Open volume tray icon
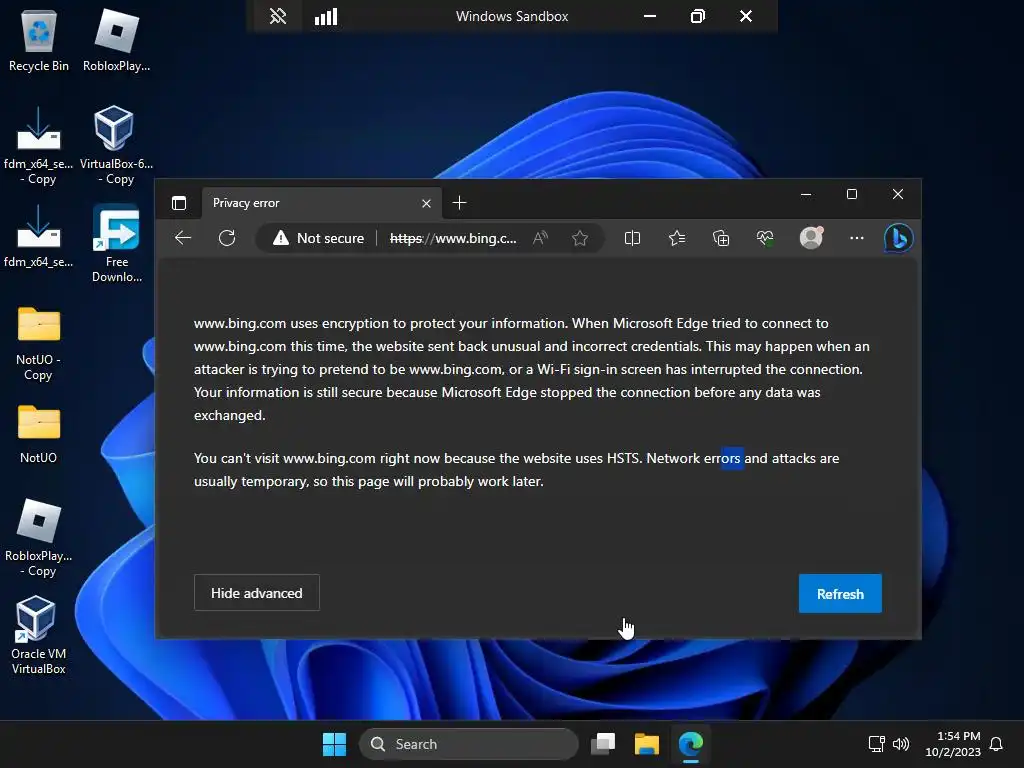This screenshot has width=1024, height=768. (x=901, y=744)
